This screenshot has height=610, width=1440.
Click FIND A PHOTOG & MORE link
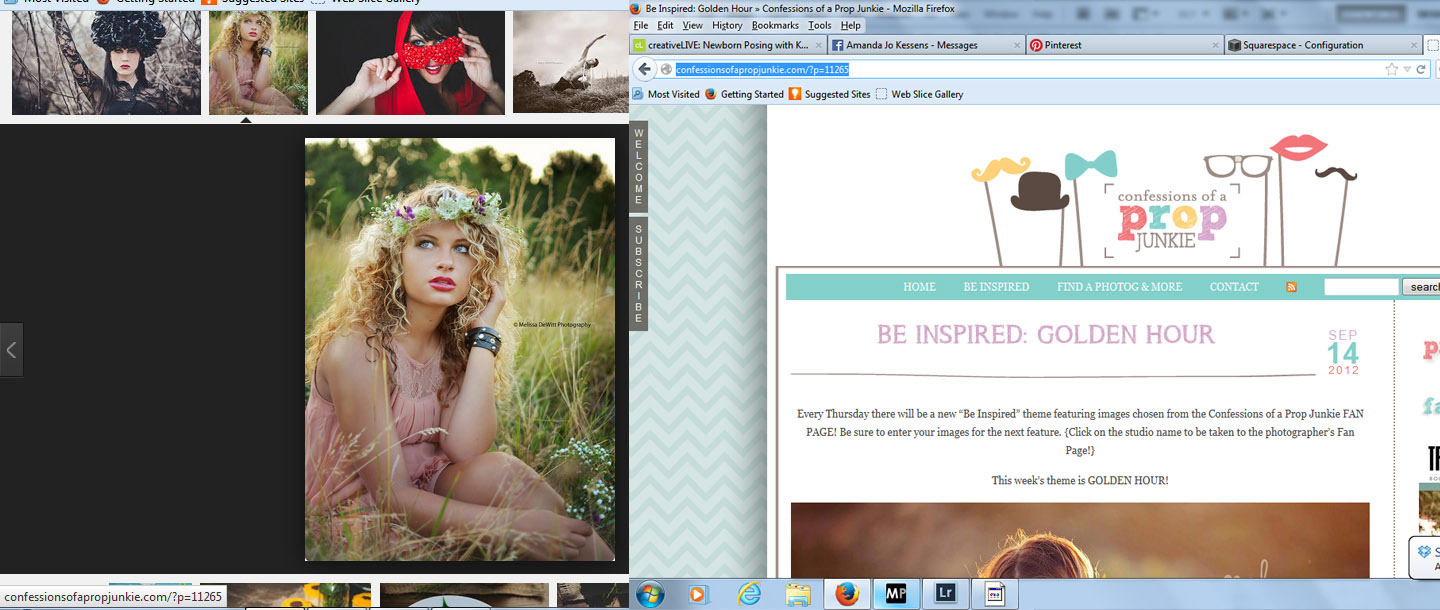[x=1119, y=287]
